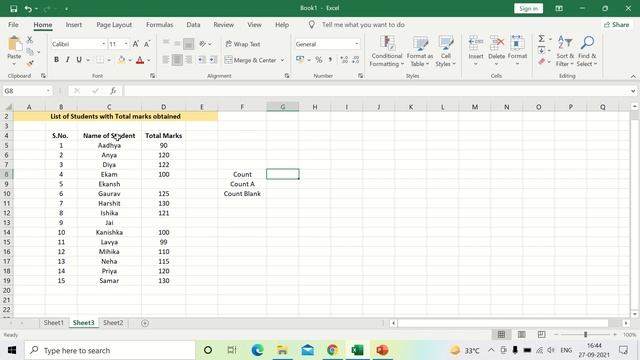Screen dimensions: 640x360
Task: Click the Paste clipboard icon
Action: [14, 44]
